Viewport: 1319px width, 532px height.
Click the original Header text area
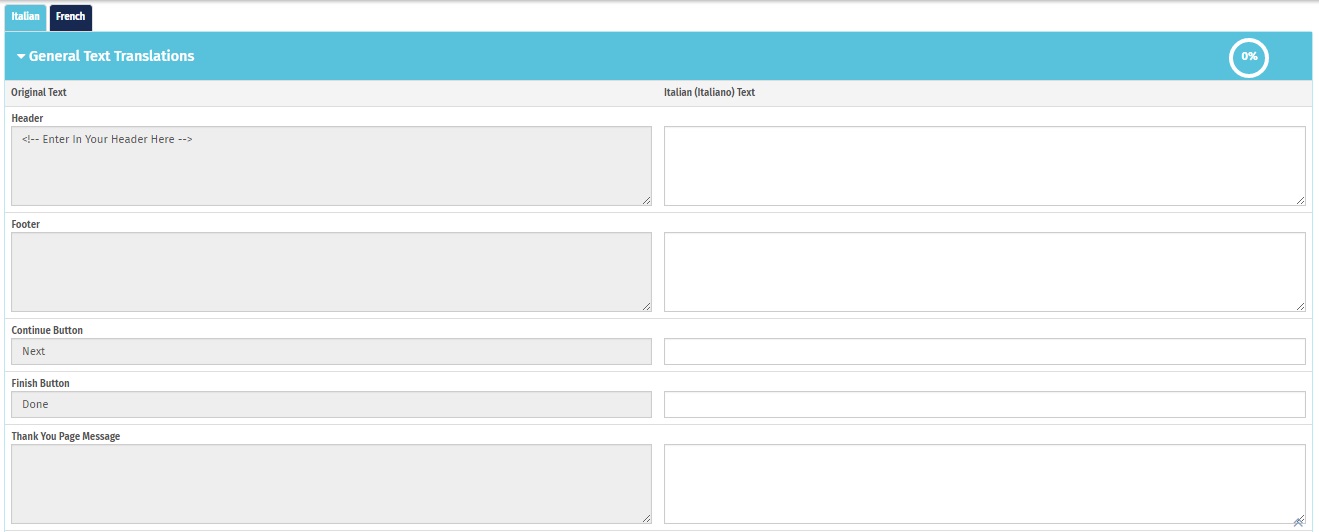pos(331,166)
